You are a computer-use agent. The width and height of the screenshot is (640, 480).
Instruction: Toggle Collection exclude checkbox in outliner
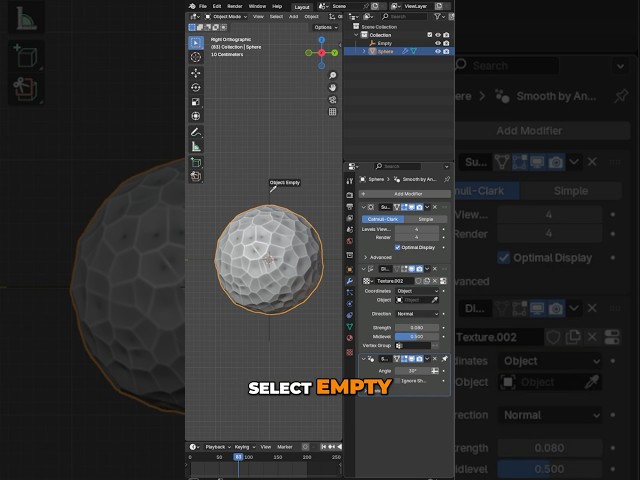429,35
